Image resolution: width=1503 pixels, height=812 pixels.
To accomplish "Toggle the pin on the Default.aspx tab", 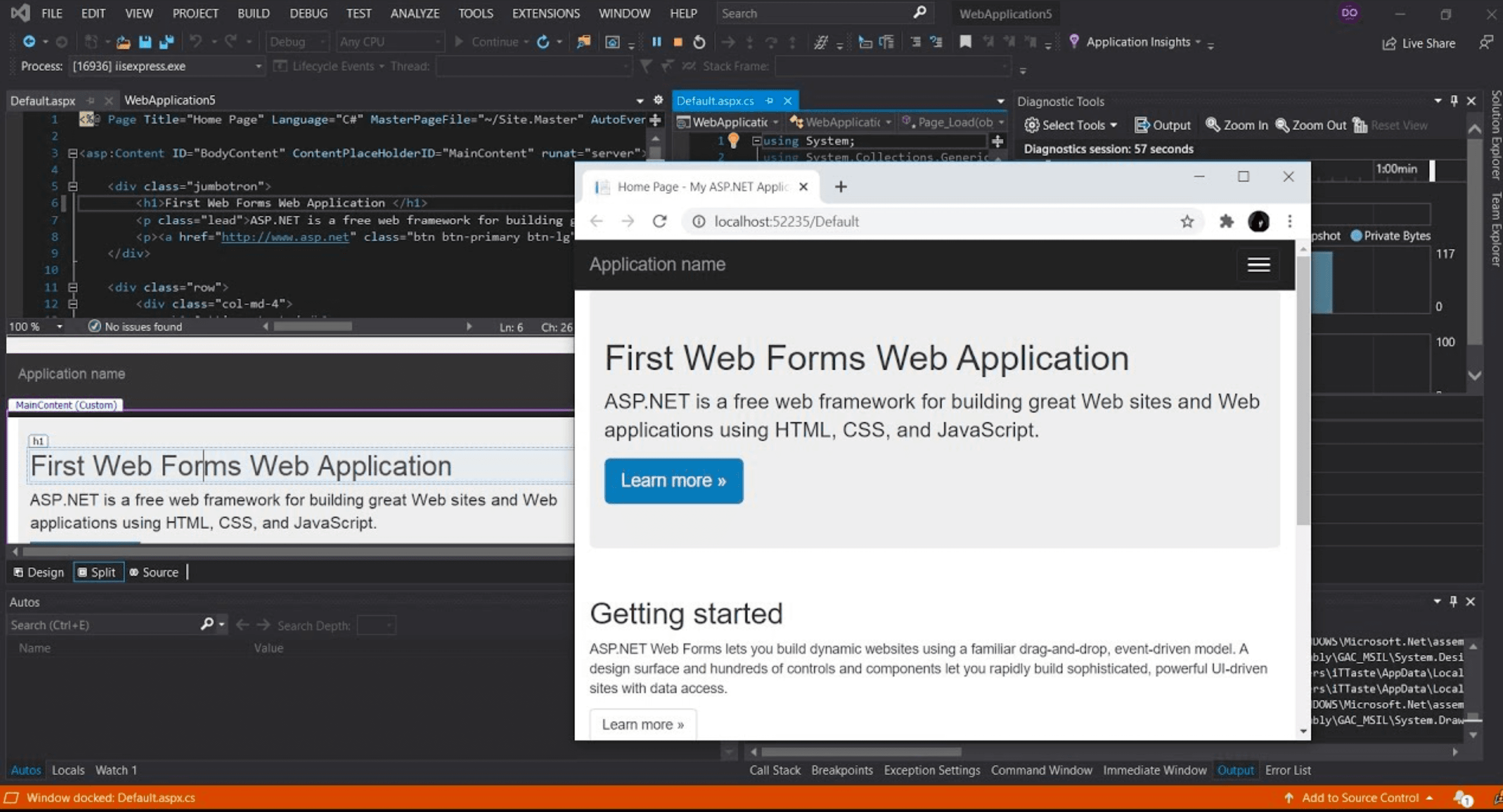I will click(90, 101).
